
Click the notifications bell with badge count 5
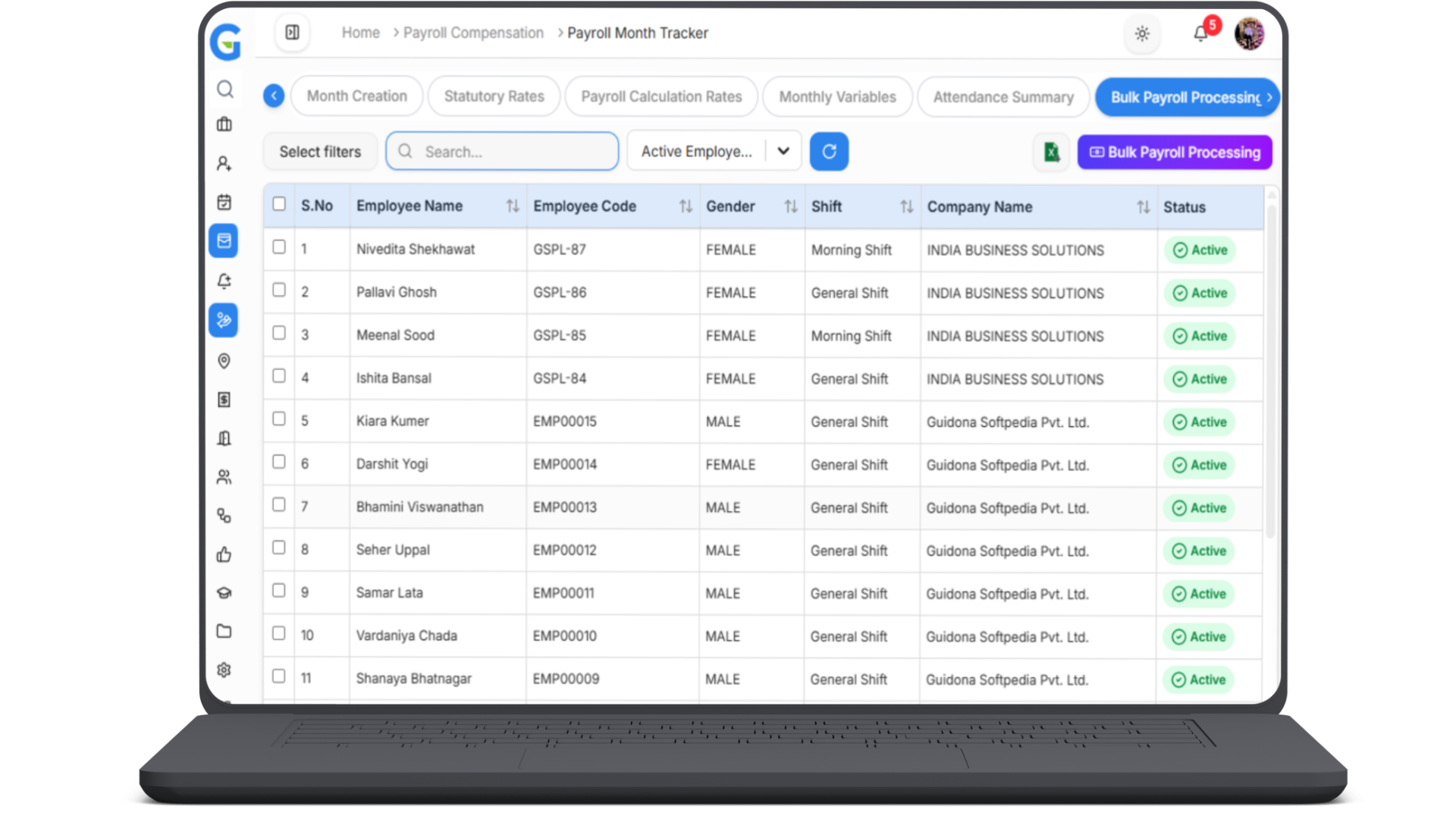(1200, 34)
